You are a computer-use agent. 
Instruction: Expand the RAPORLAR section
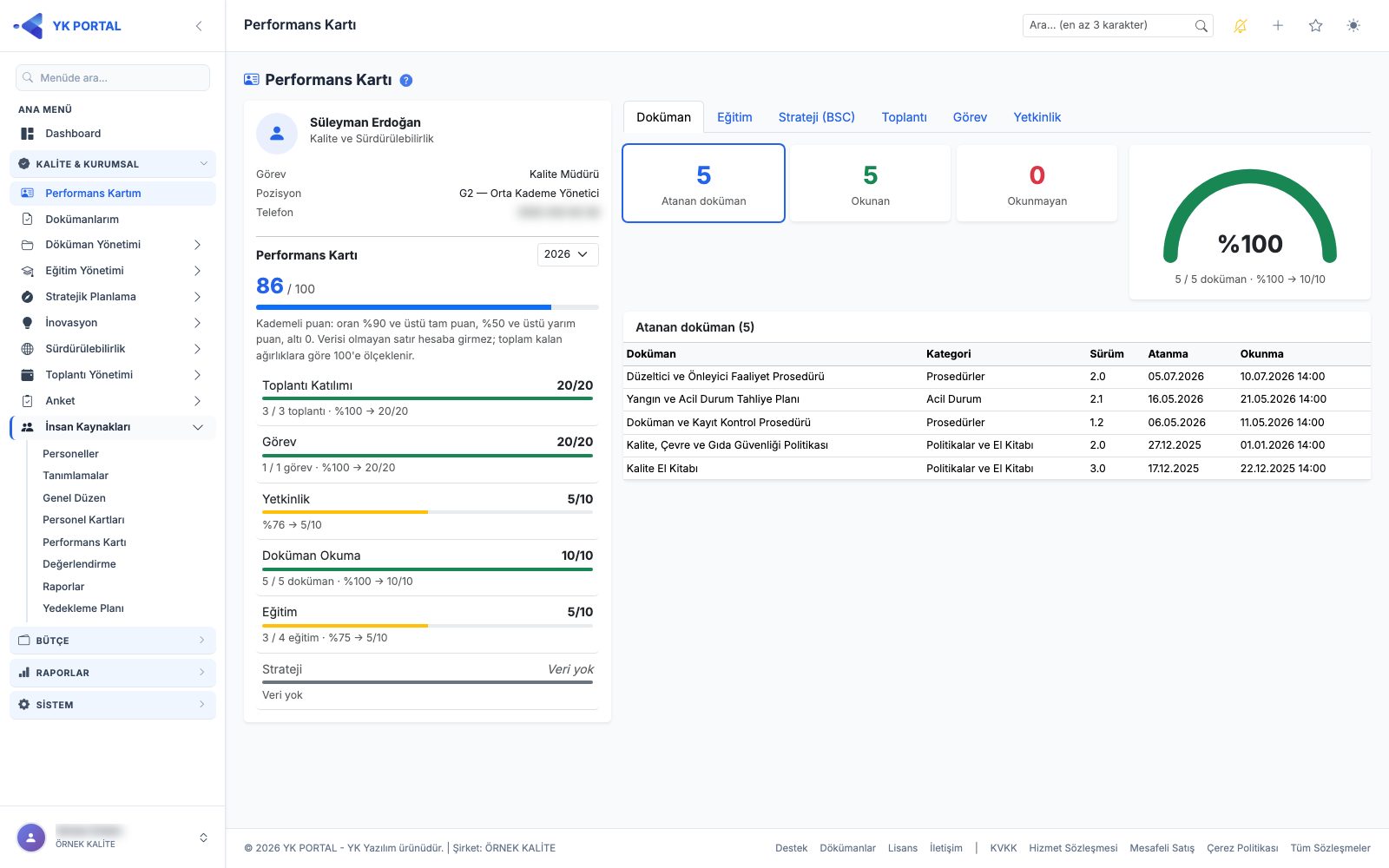click(113, 673)
